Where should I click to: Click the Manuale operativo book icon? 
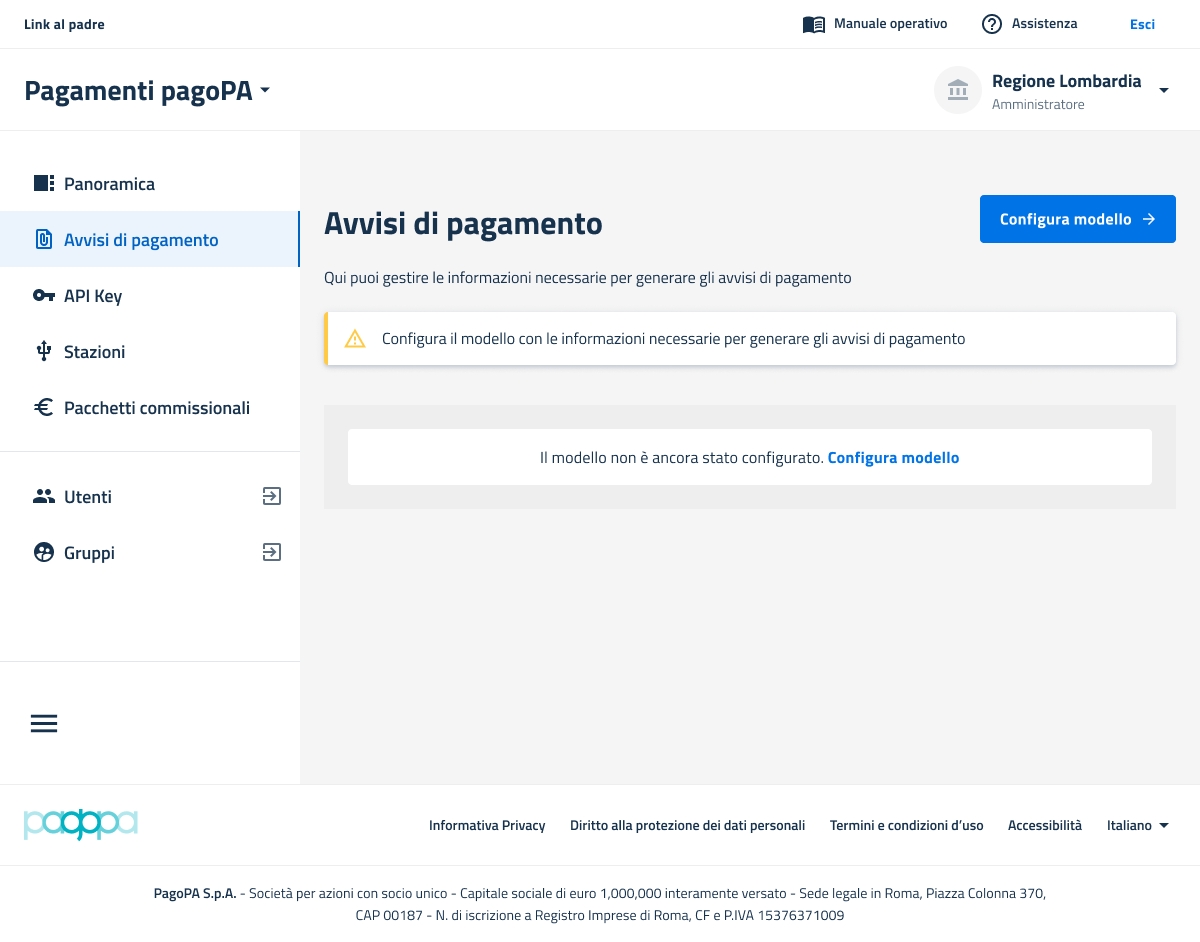(x=814, y=24)
